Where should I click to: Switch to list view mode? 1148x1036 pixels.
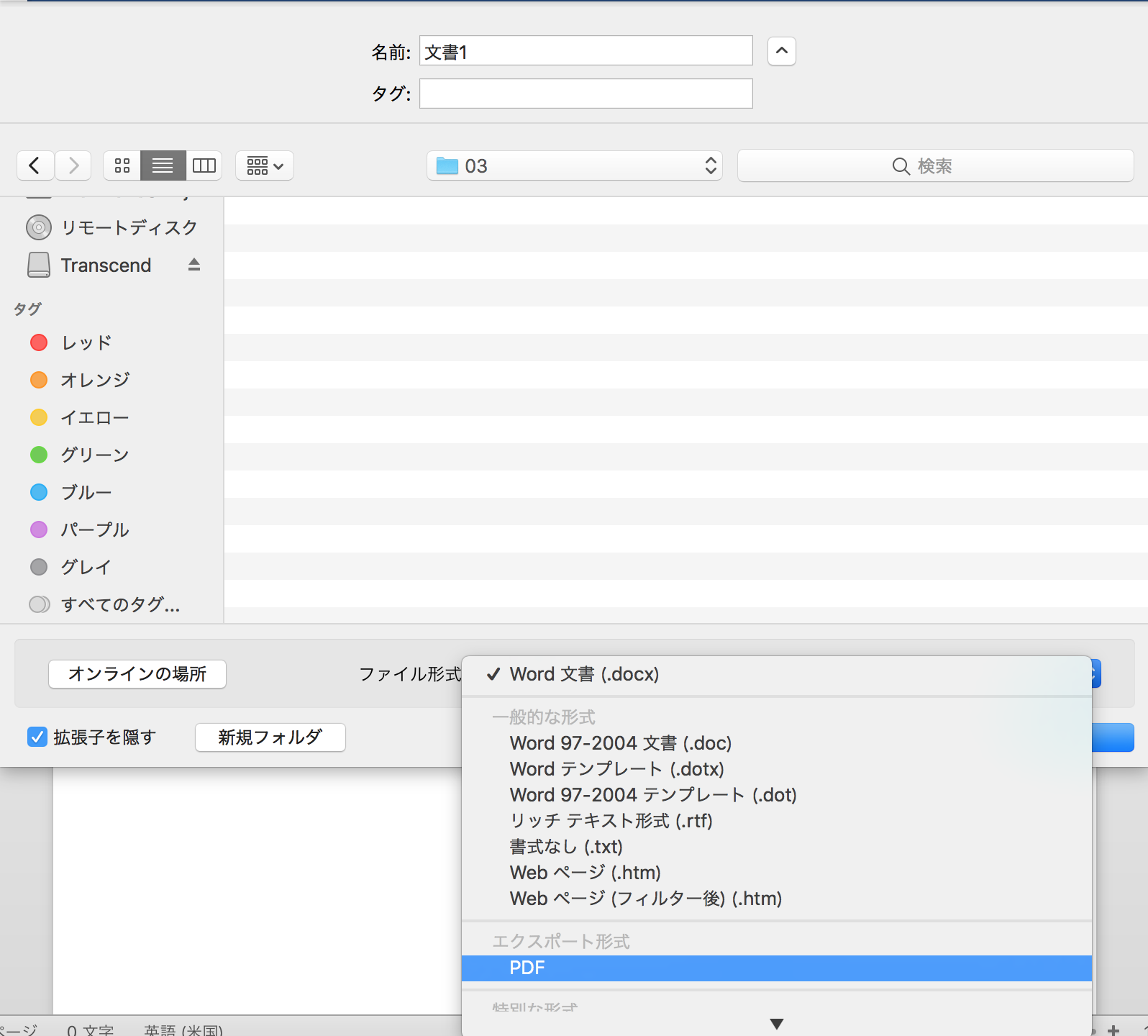pyautogui.click(x=163, y=165)
